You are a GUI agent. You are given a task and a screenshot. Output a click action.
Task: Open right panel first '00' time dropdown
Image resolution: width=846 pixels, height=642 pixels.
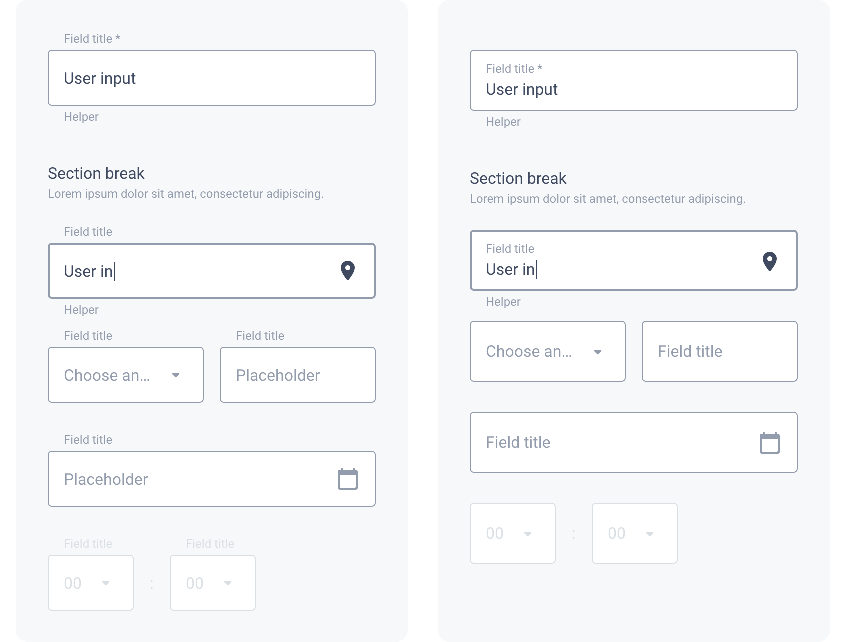pyautogui.click(x=513, y=533)
